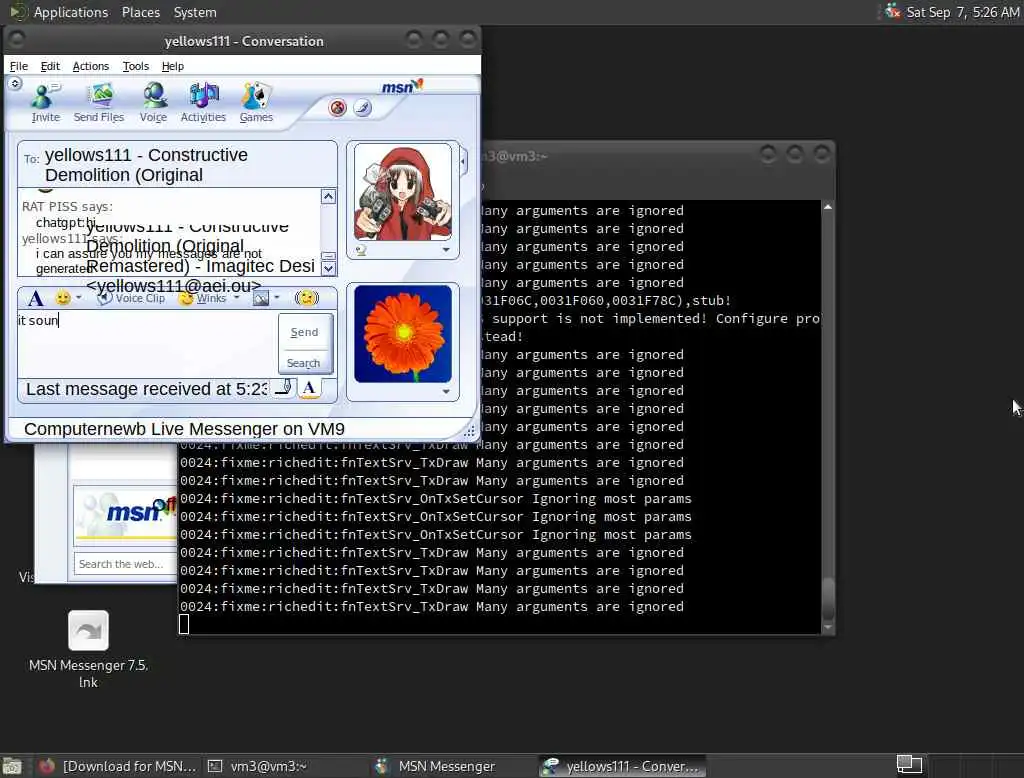Open the Actions menu

coord(91,66)
